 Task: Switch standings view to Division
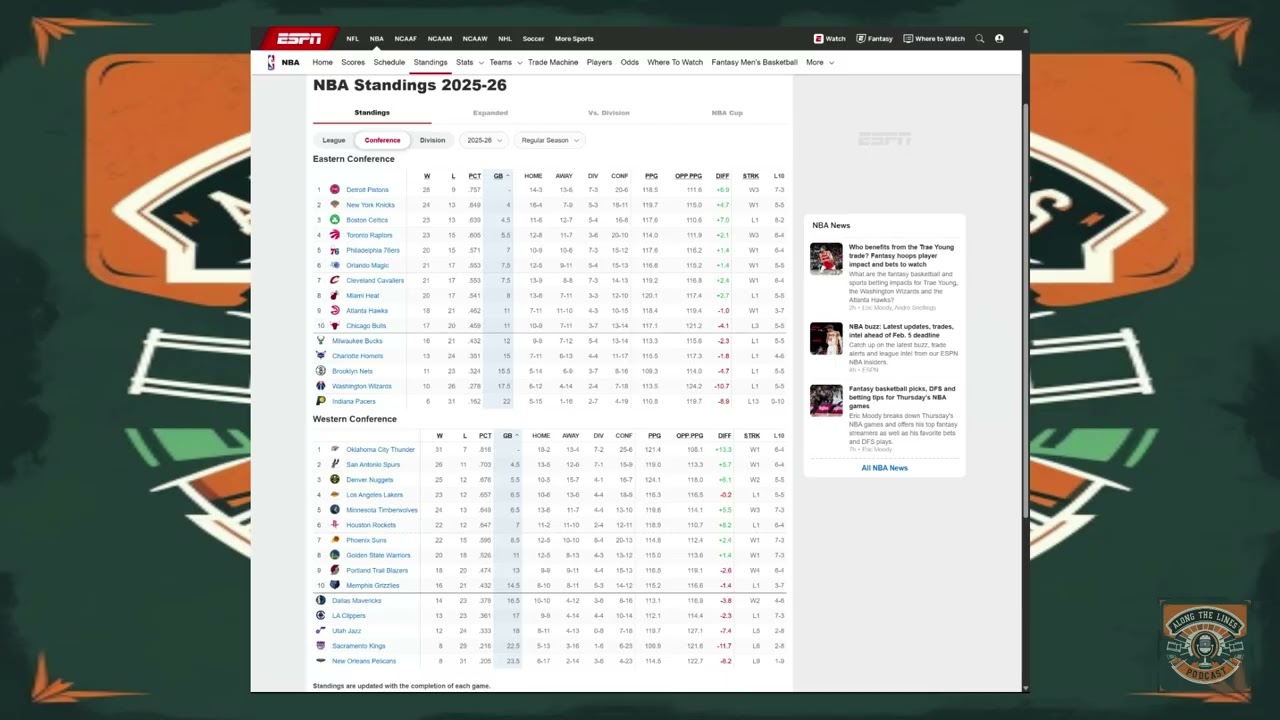432,140
